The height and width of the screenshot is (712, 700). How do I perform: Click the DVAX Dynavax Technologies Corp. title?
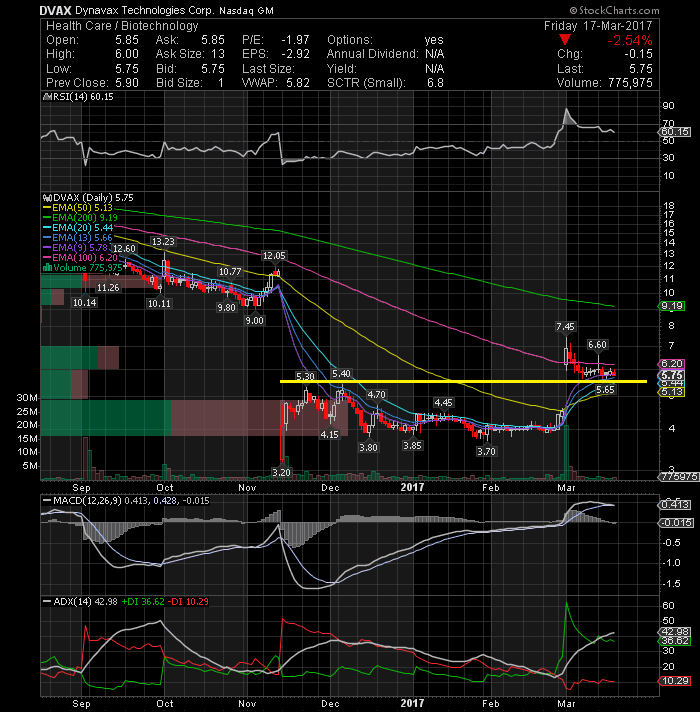coord(128,10)
